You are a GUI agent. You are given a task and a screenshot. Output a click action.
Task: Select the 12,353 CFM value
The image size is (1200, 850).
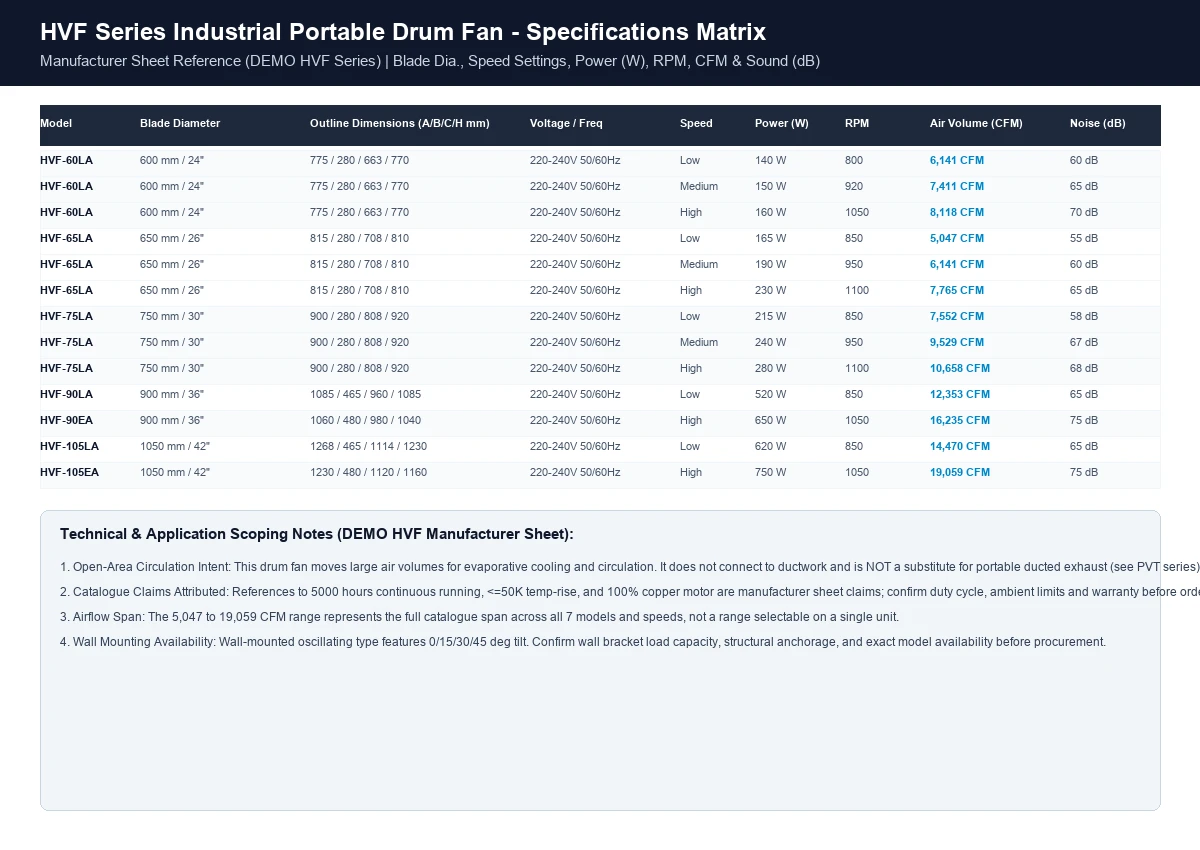point(960,394)
